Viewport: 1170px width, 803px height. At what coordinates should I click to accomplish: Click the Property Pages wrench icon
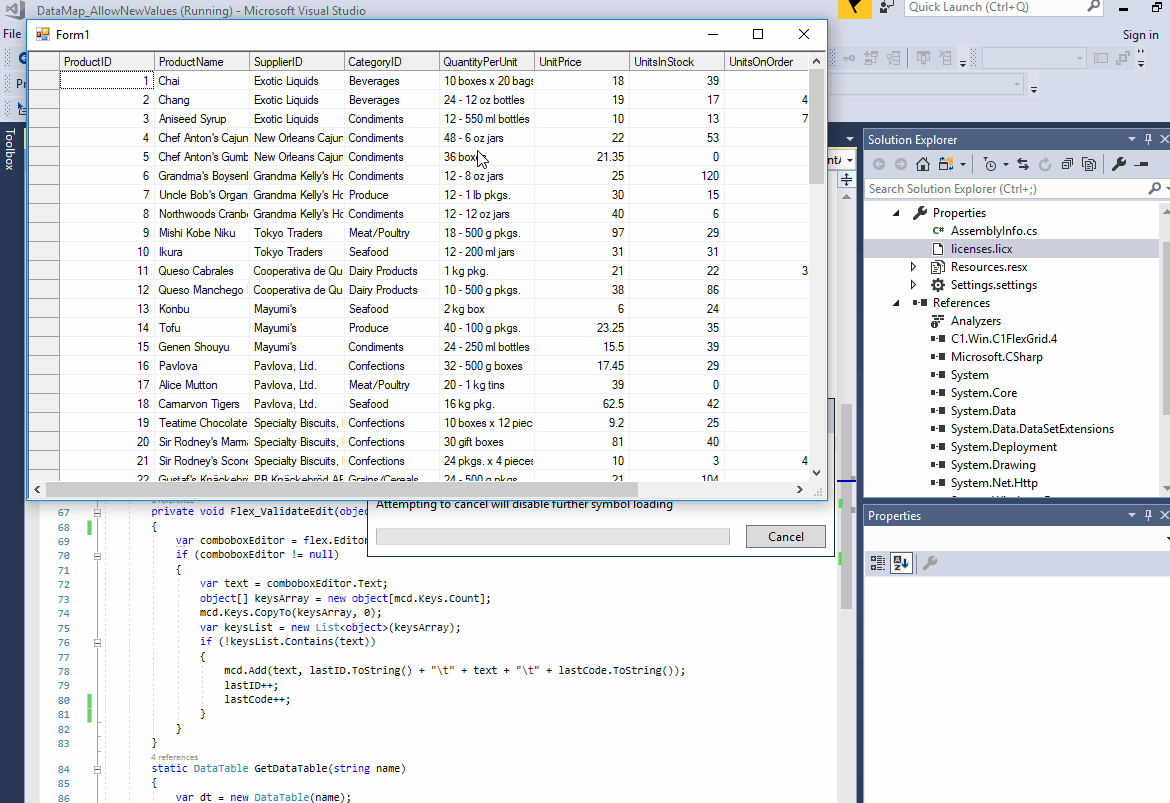pos(930,563)
